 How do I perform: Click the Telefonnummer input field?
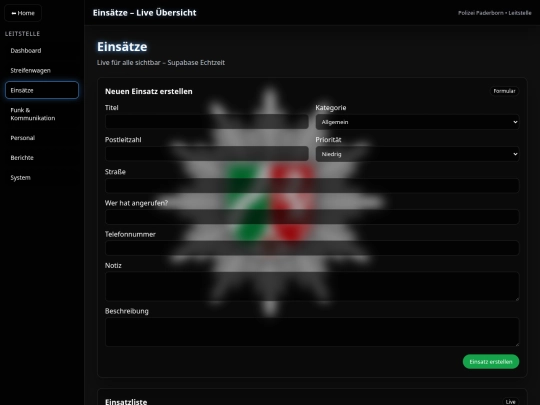coord(312,248)
